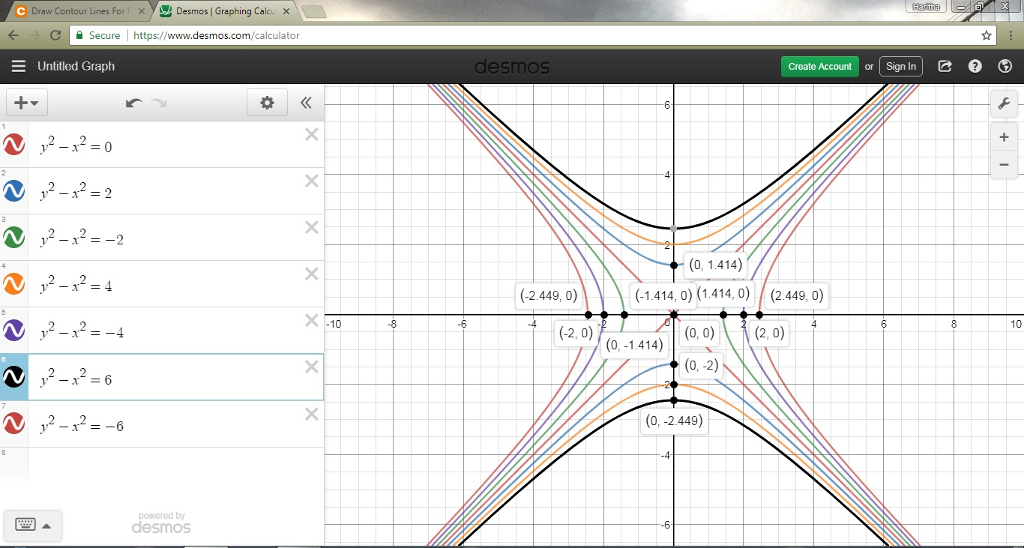Open the Help question mark menu
This screenshot has width=1024, height=548.
point(975,66)
